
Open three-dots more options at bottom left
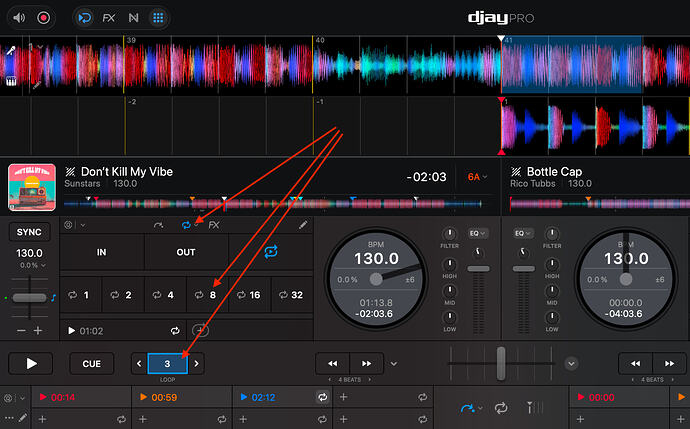point(9,417)
